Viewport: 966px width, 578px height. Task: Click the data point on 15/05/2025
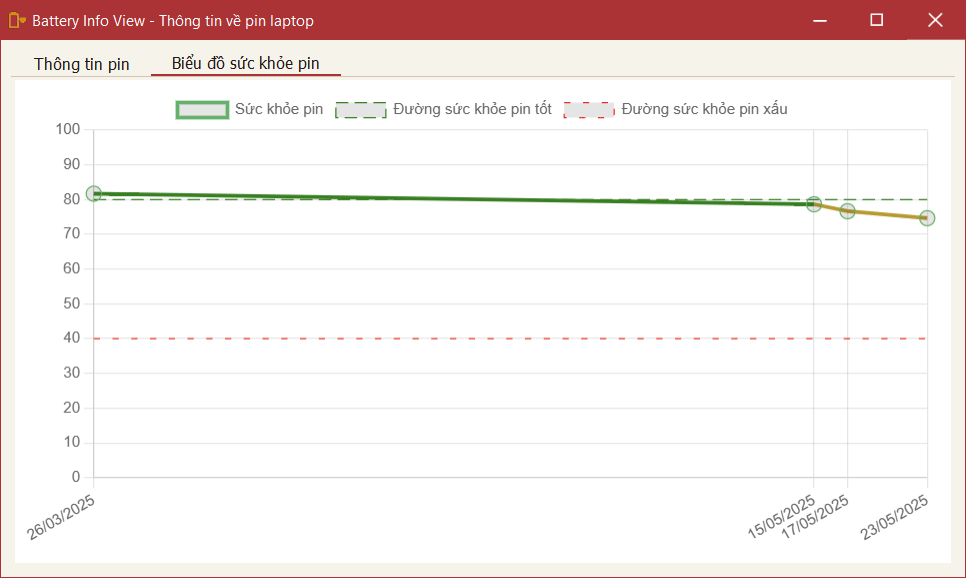pyautogui.click(x=814, y=204)
